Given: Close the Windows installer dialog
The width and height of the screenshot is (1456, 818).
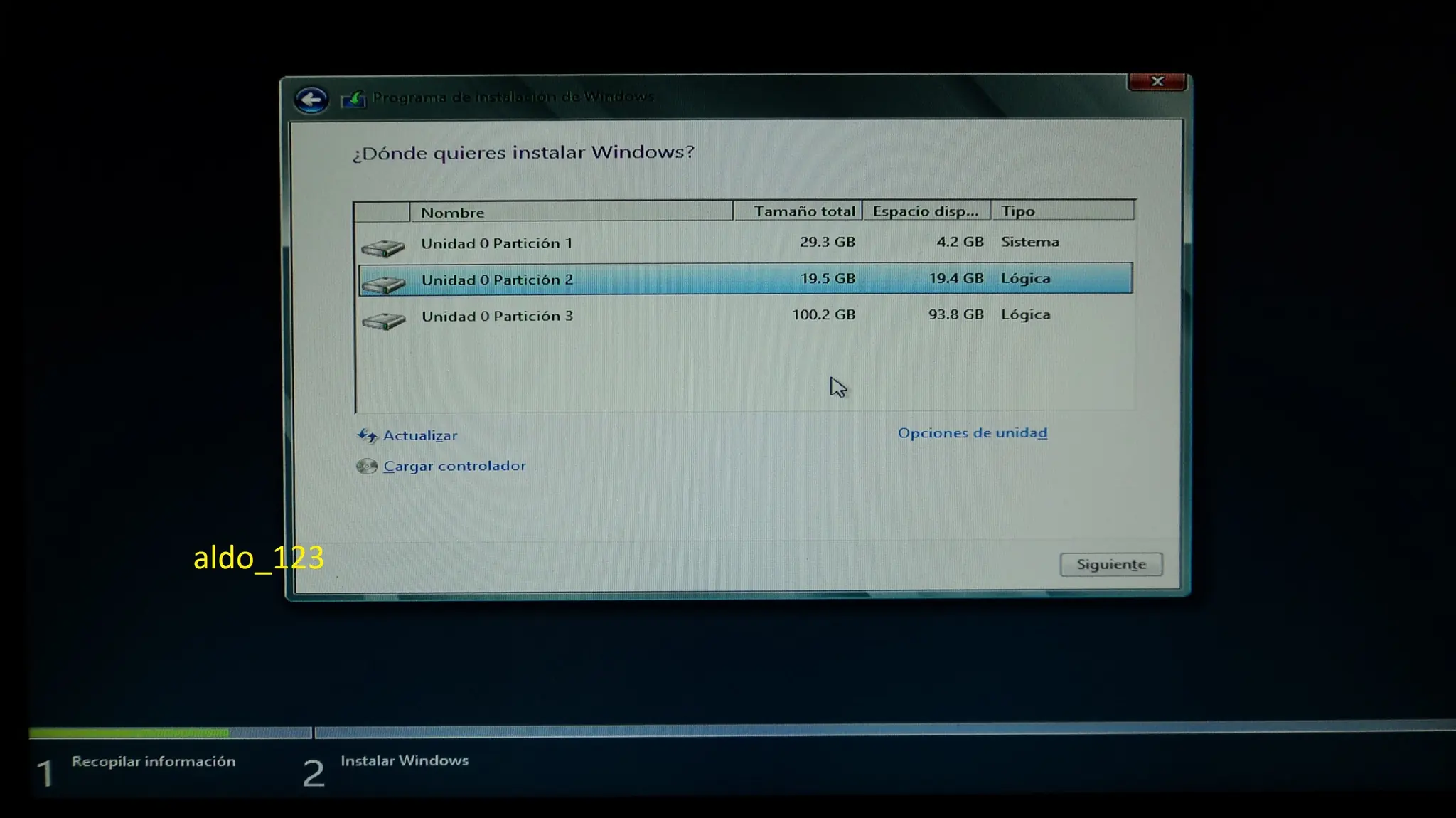Looking at the screenshot, I should pos(1157,82).
